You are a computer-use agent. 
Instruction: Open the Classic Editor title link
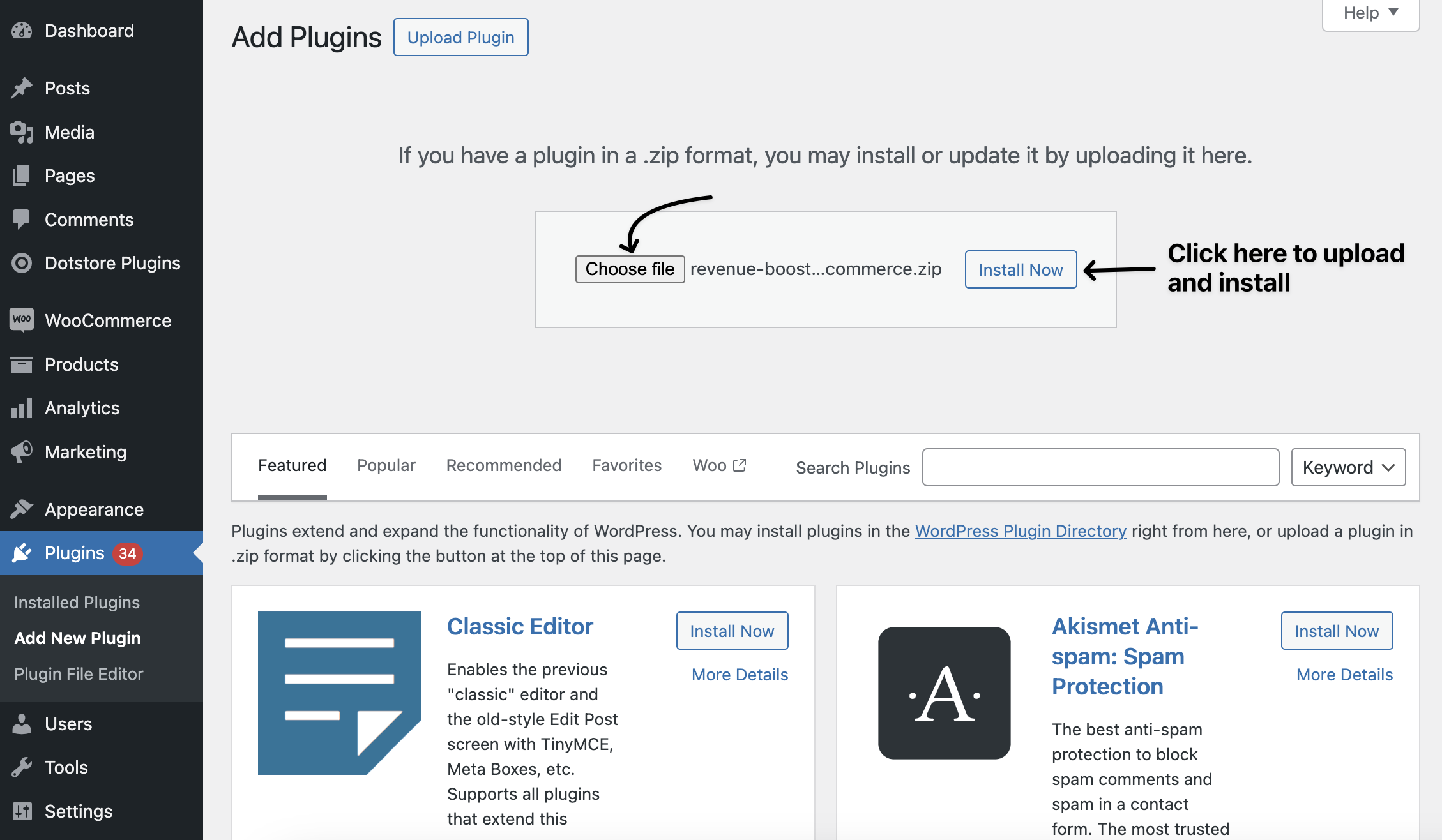click(520, 627)
